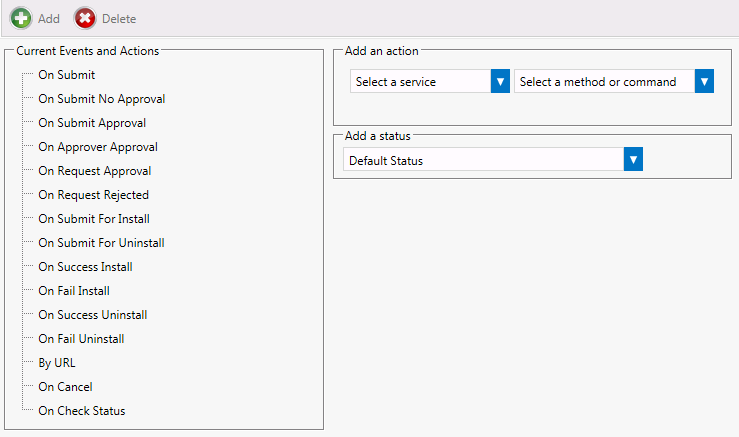Screen dimensions: 739x437
Task: Click the On Success Uninstall event
Action: pyautogui.click(x=92, y=315)
